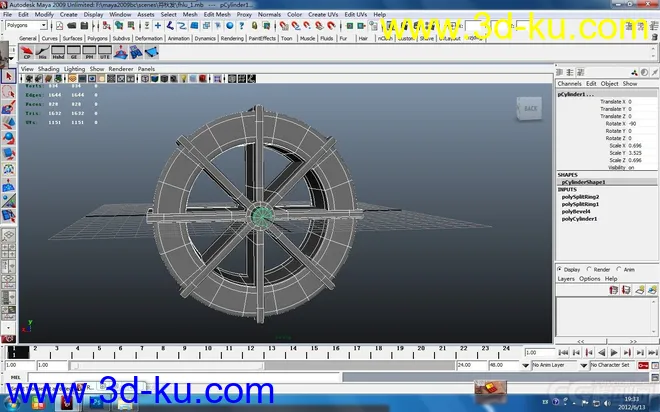Select the Anim layer radio button
The height and width of the screenshot is (412, 660).
pyautogui.click(x=619, y=269)
